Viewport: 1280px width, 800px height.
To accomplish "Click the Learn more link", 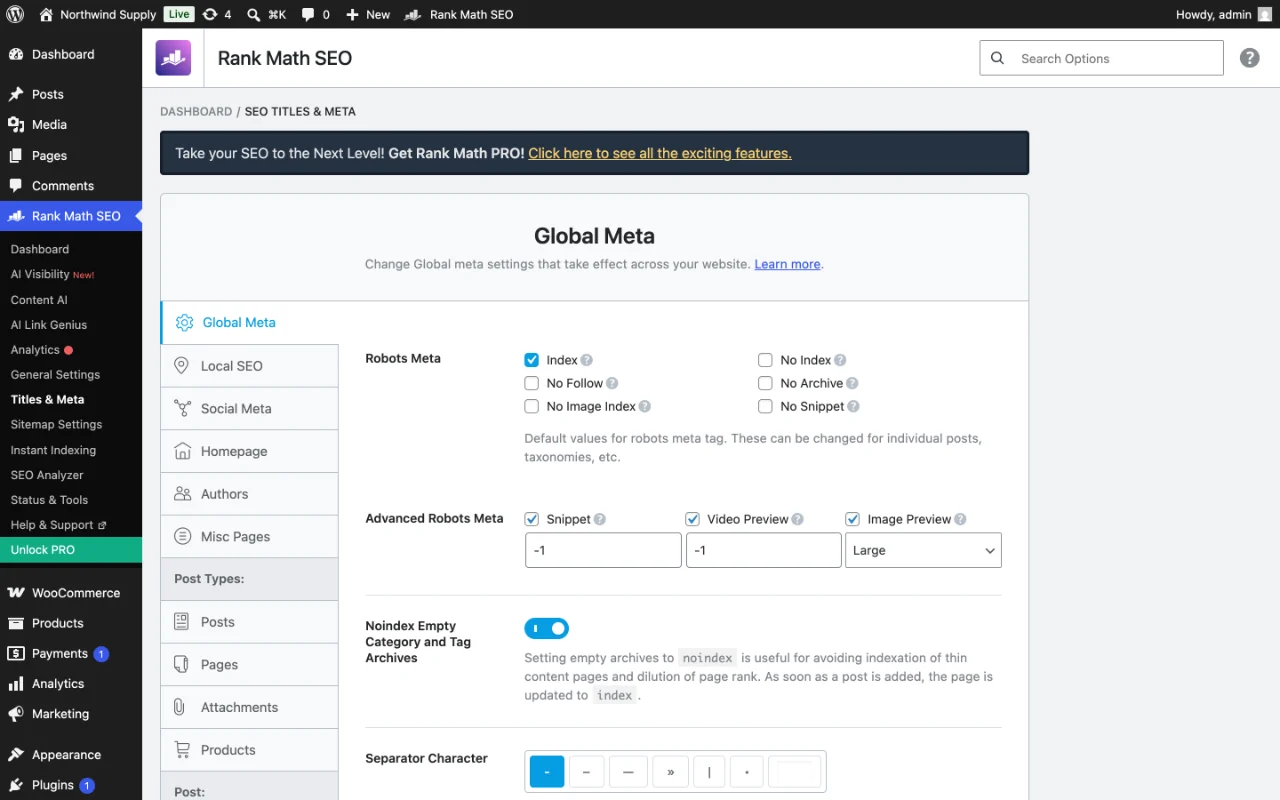I will pos(787,264).
